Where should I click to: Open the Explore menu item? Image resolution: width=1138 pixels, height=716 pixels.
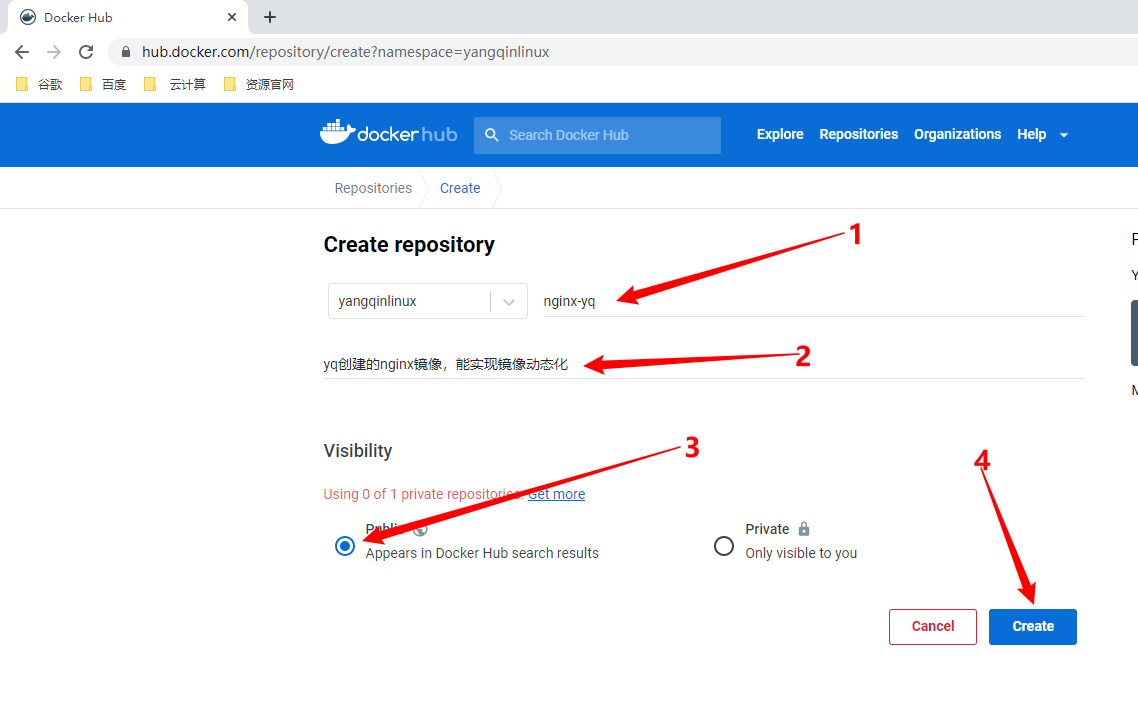pyautogui.click(x=780, y=134)
